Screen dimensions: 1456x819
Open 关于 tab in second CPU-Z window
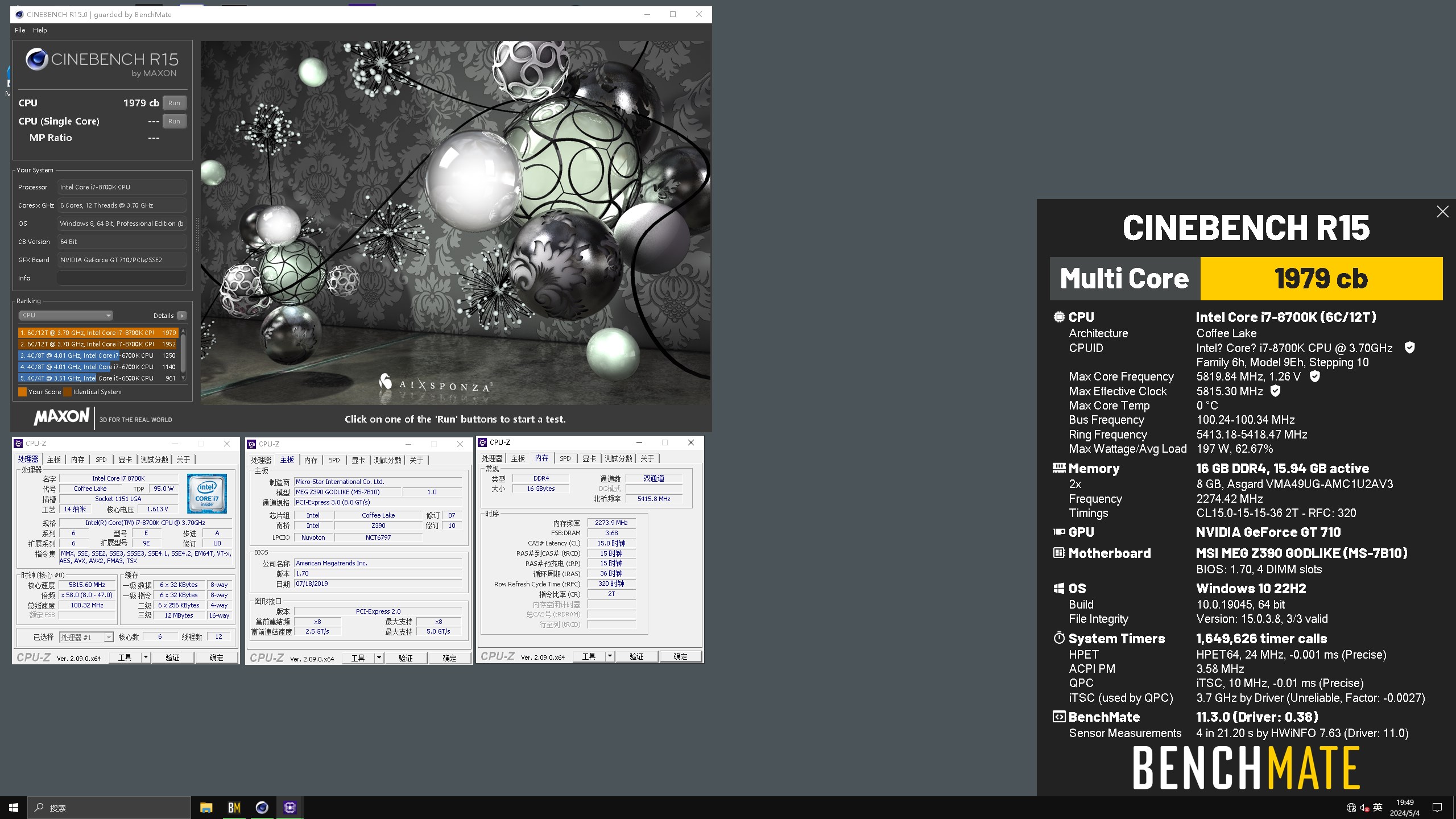tap(416, 460)
